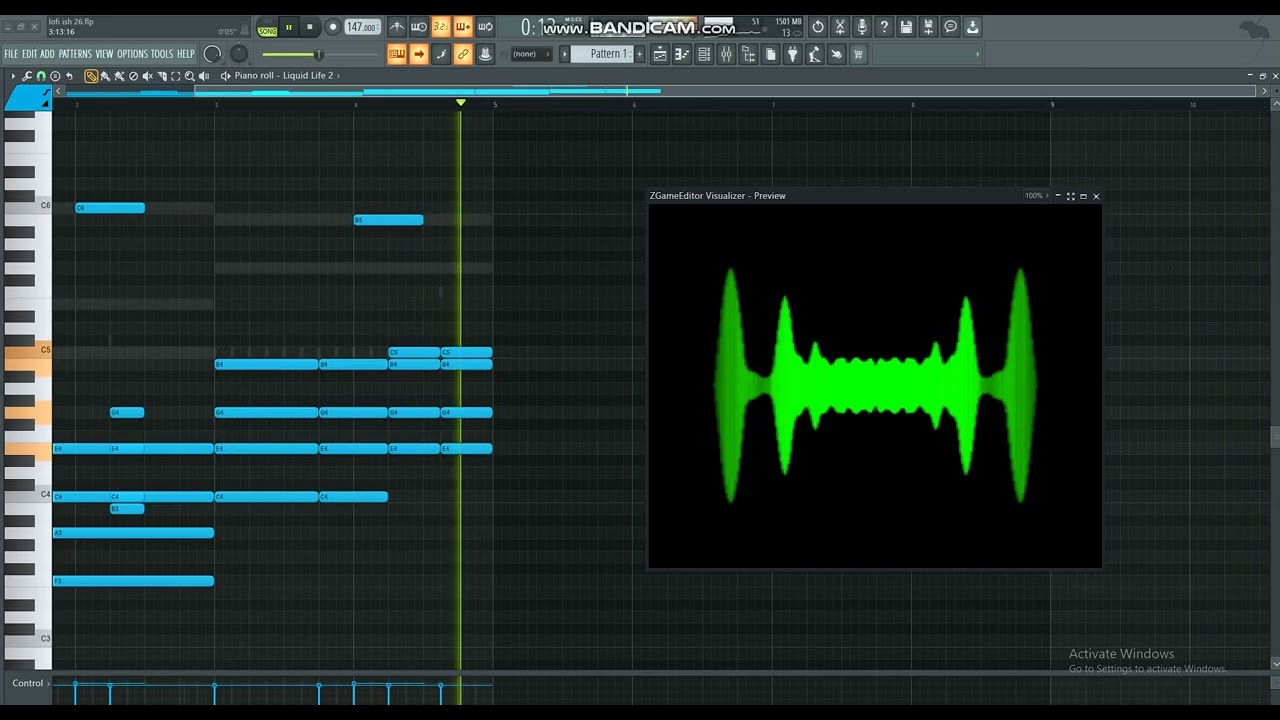The width and height of the screenshot is (1280, 720).
Task: Toggle loop recording
Action: click(485, 27)
